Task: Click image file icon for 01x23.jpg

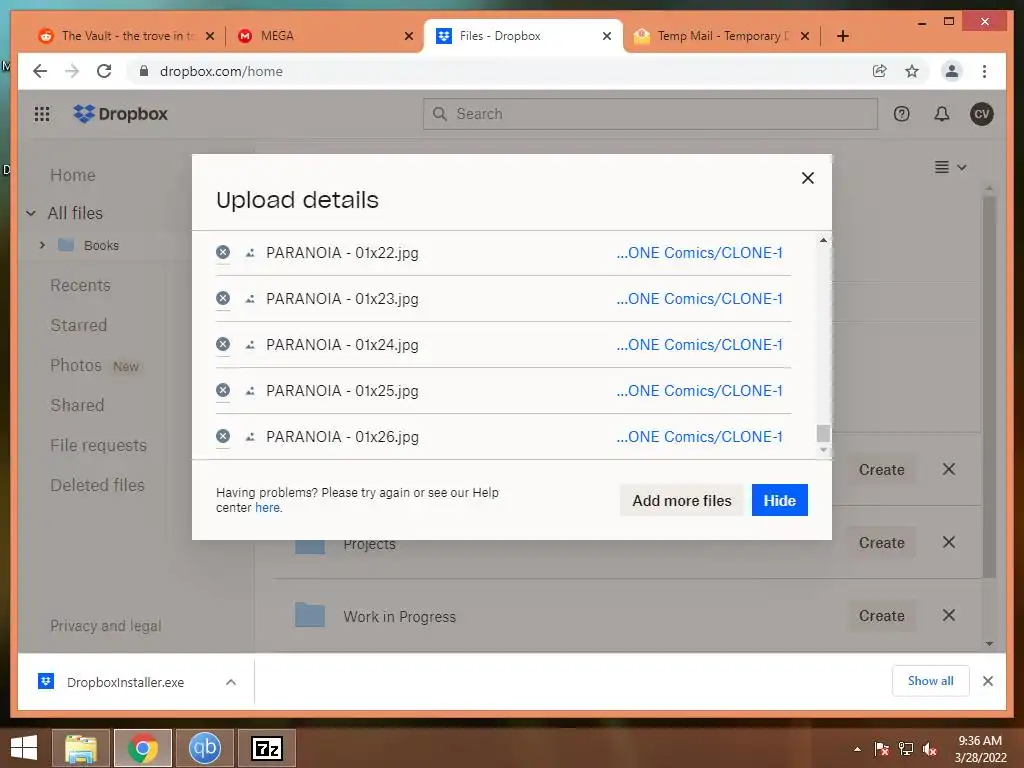Action: pyautogui.click(x=249, y=299)
